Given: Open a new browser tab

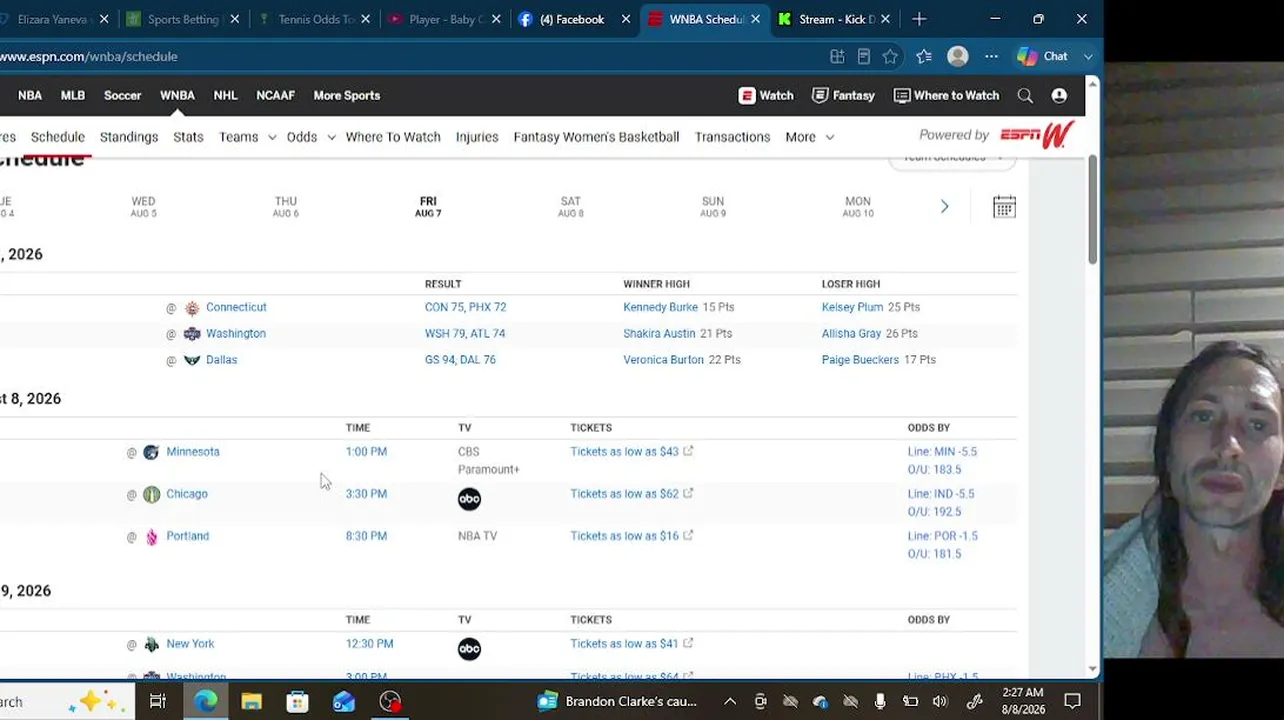Looking at the screenshot, I should click(x=919, y=19).
